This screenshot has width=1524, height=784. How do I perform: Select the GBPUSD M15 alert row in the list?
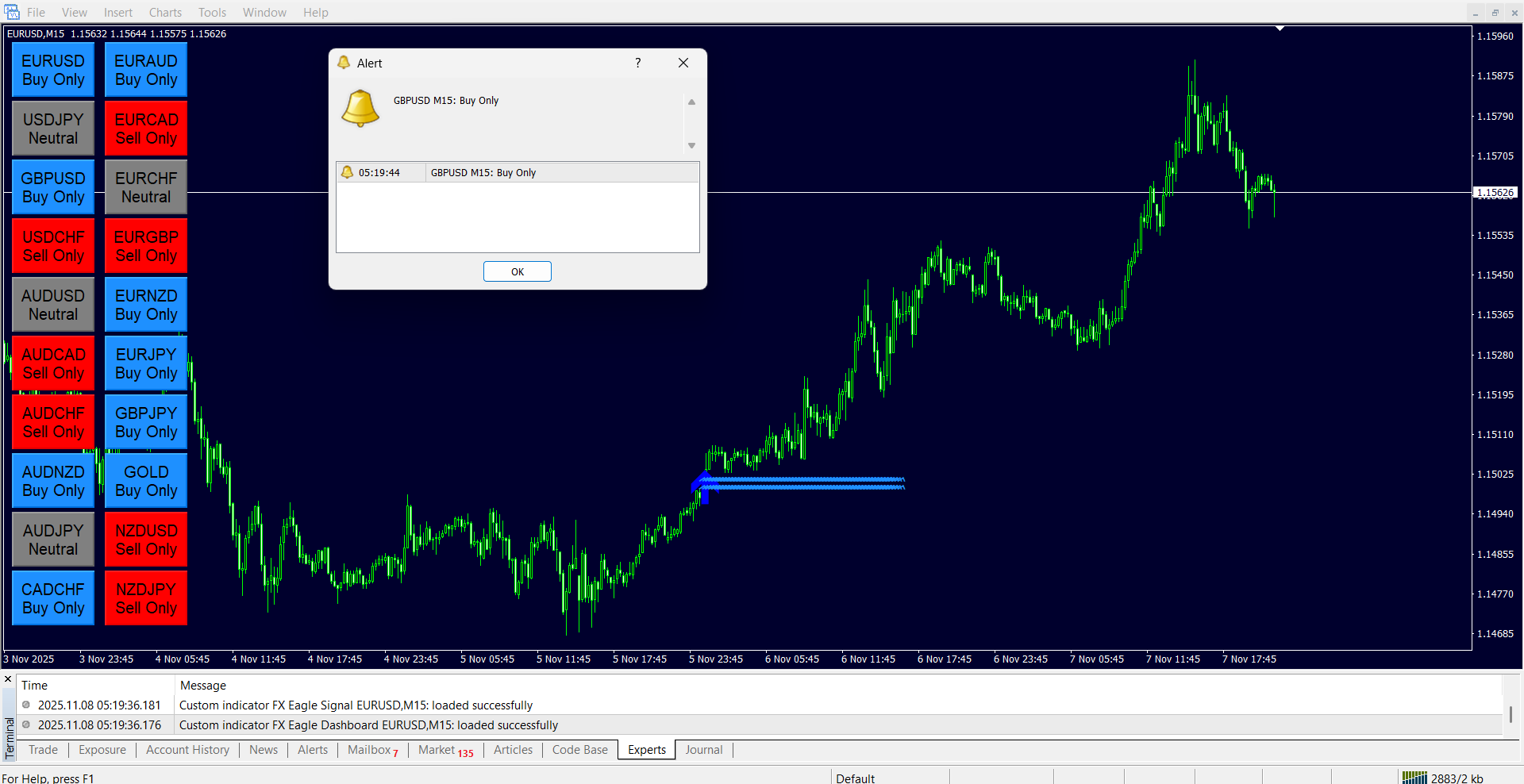tap(518, 172)
